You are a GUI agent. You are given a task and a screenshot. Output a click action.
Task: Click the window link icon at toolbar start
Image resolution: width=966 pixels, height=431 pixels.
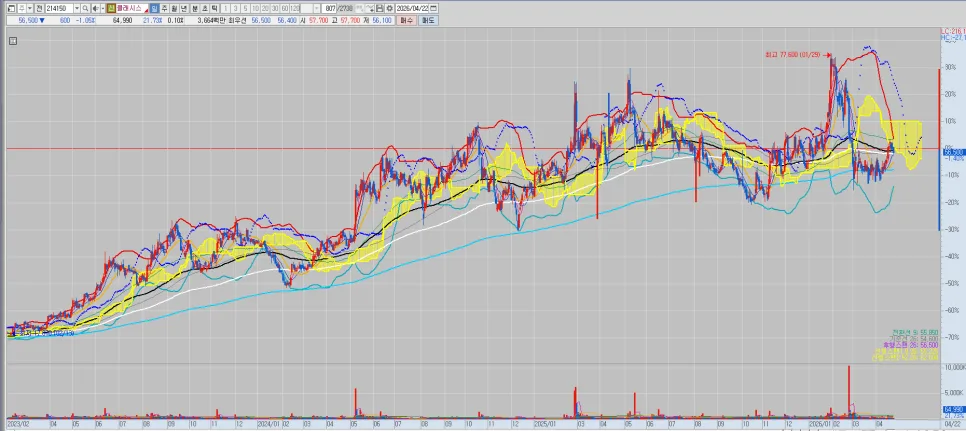11,9
